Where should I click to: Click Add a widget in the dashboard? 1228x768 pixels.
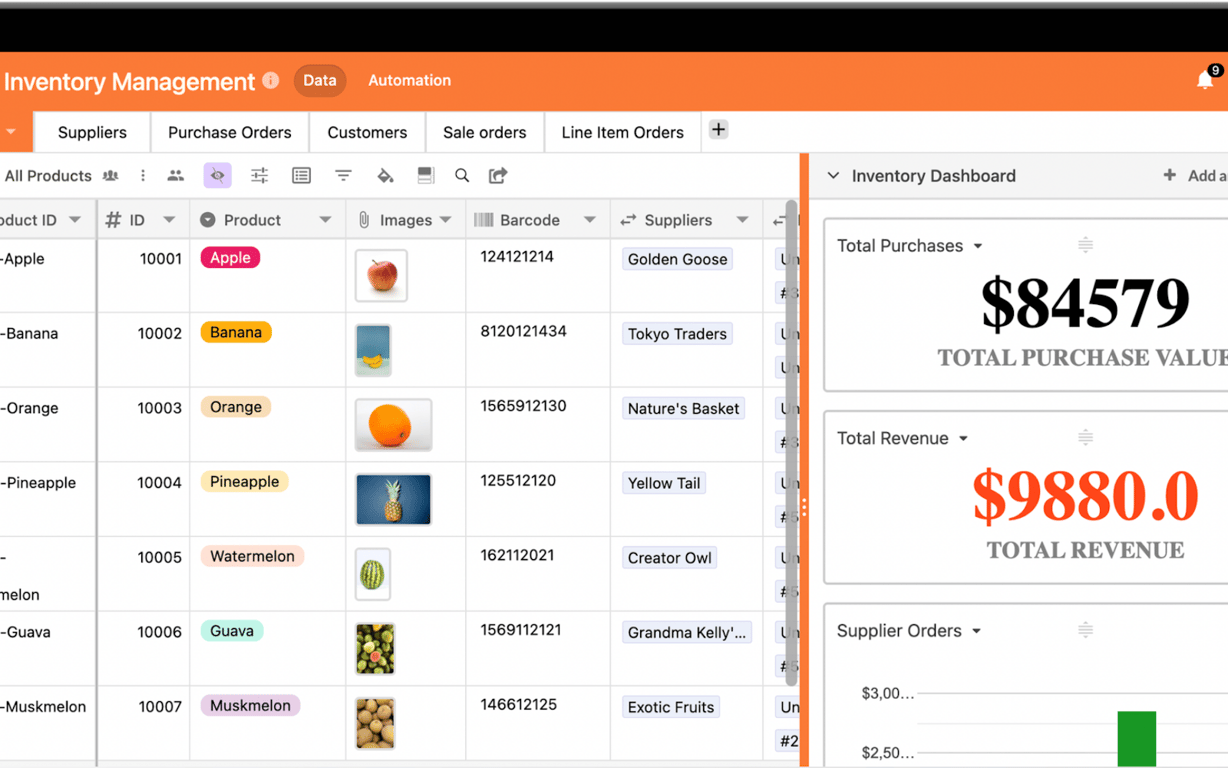tap(1194, 175)
